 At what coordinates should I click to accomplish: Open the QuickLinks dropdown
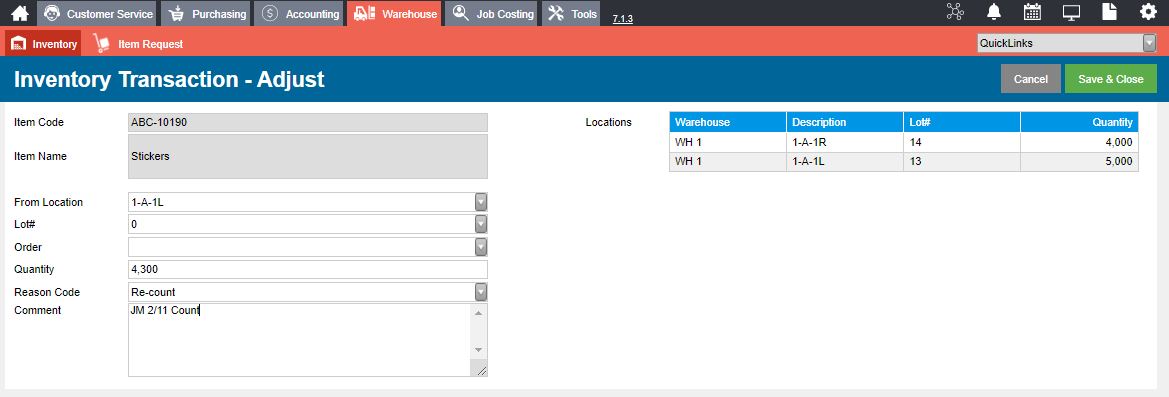1066,43
